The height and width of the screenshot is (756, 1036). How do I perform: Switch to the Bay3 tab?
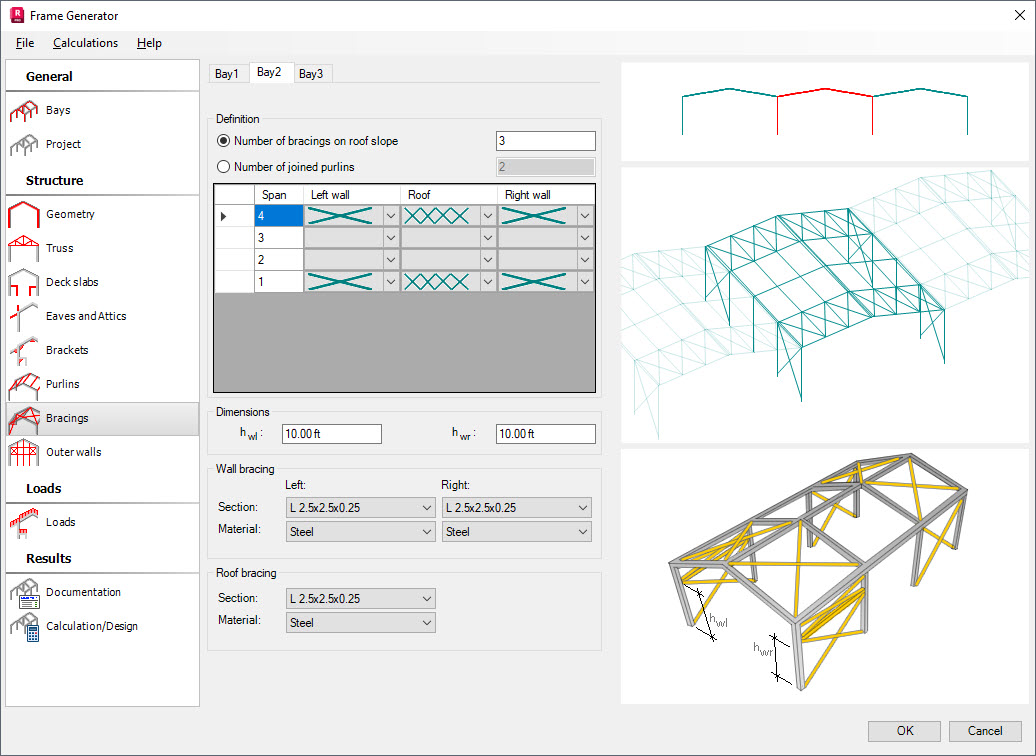point(312,73)
